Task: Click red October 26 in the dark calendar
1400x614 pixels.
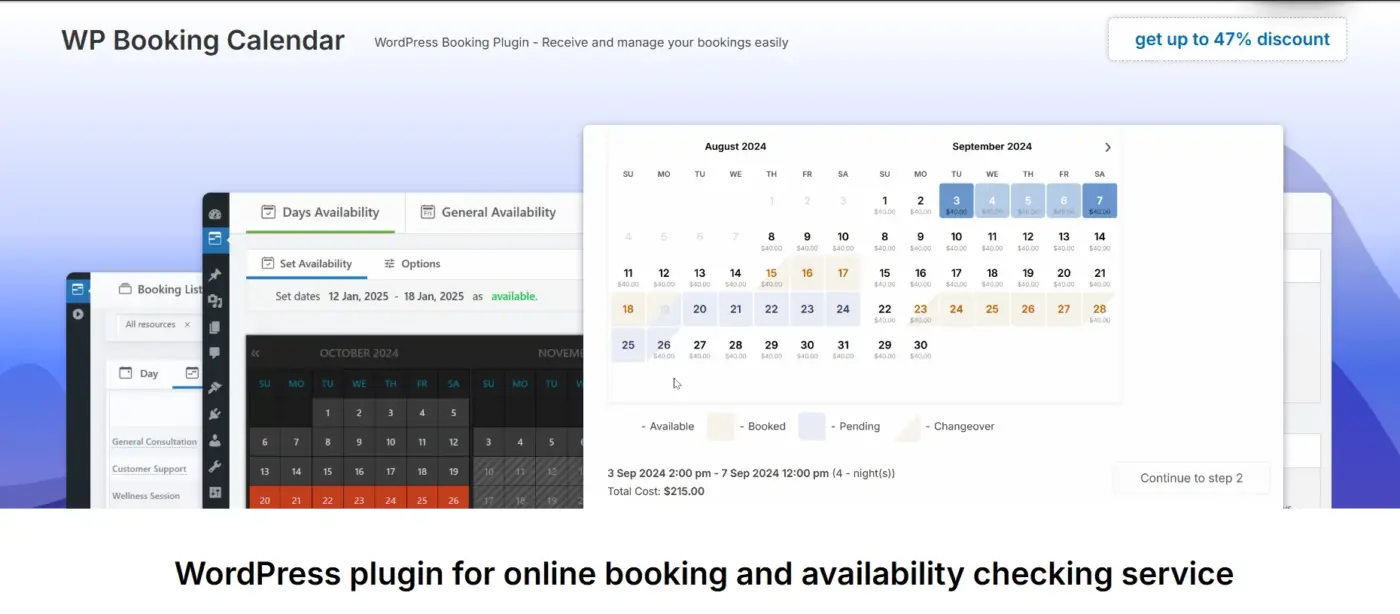Action: coord(453,500)
